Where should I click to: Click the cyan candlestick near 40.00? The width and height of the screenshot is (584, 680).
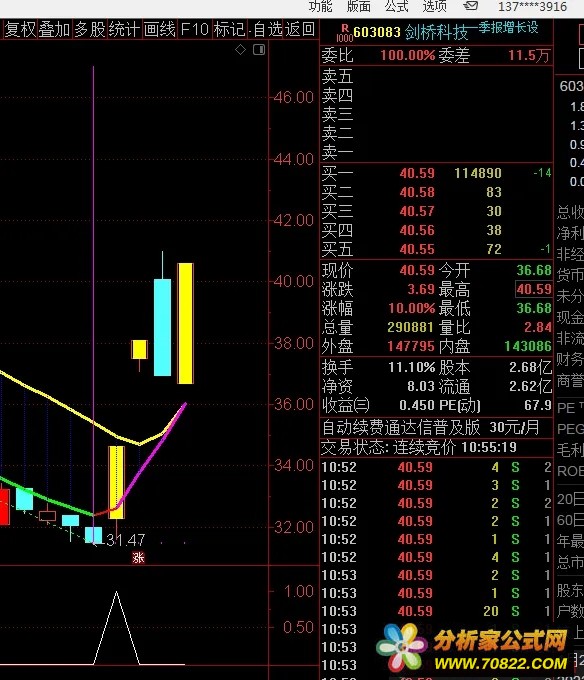[x=163, y=327]
